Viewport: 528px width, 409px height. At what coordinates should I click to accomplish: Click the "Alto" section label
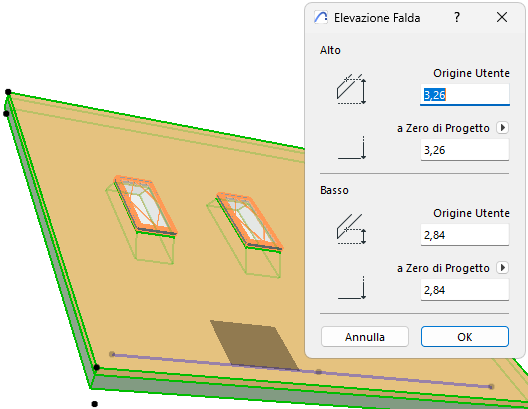point(330,50)
